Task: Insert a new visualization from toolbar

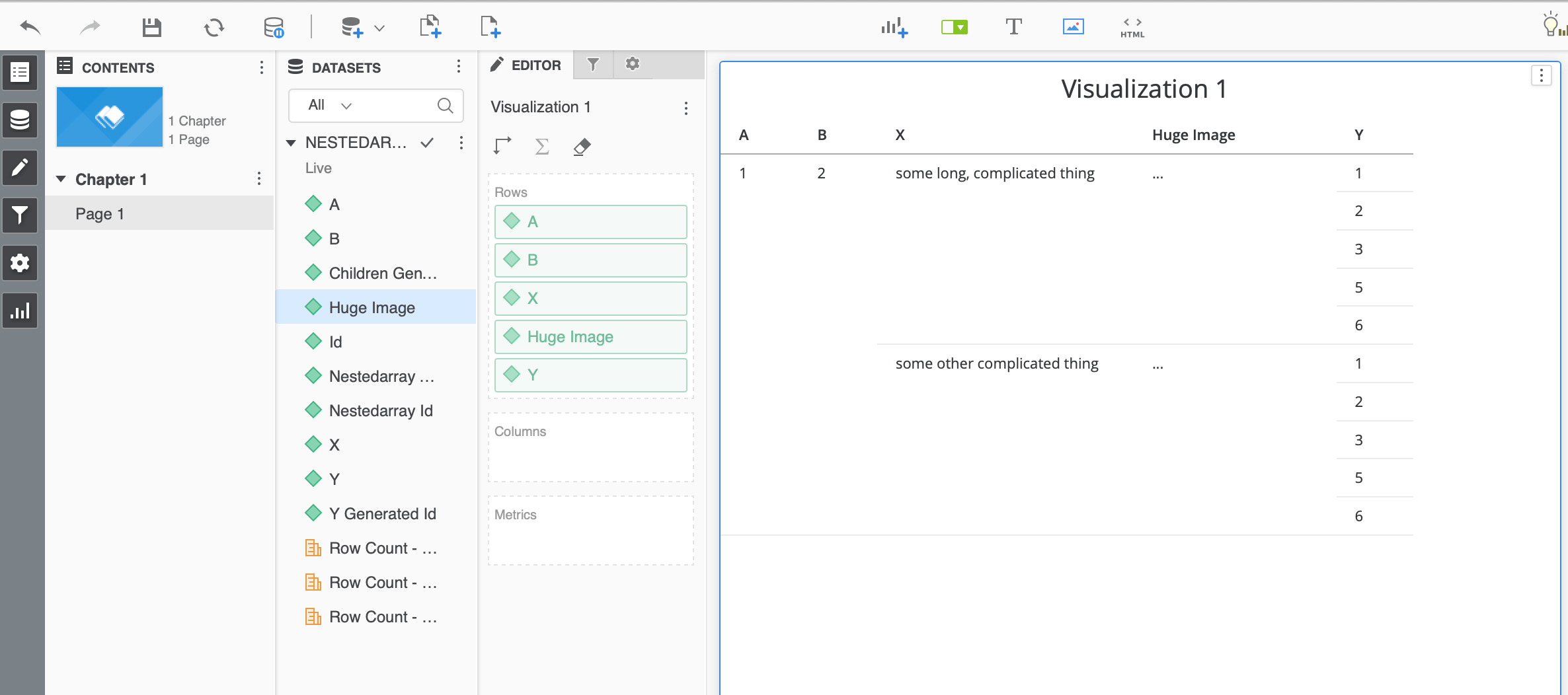Action: pyautogui.click(x=894, y=27)
